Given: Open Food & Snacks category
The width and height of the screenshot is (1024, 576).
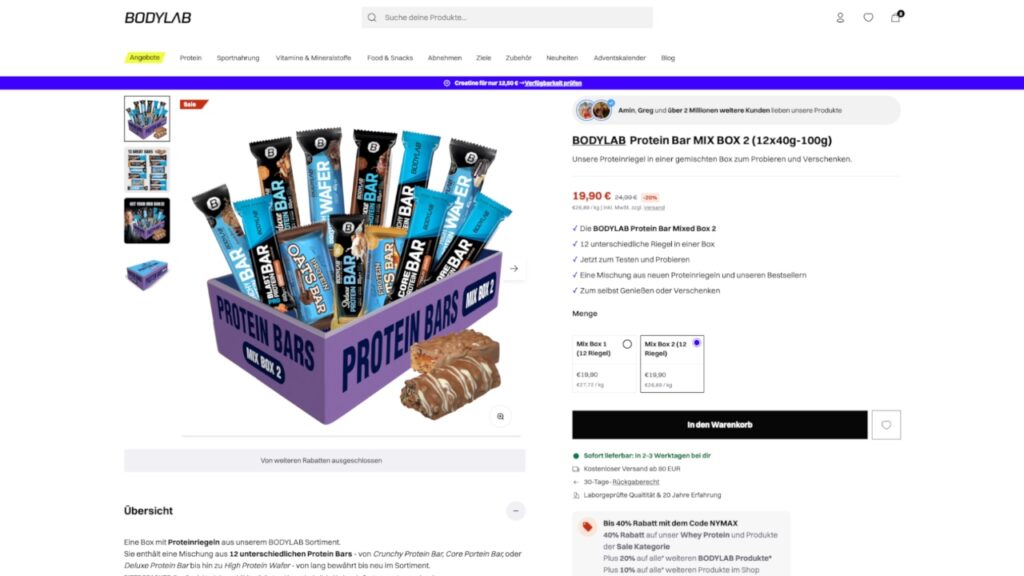Looking at the screenshot, I should (x=390, y=58).
